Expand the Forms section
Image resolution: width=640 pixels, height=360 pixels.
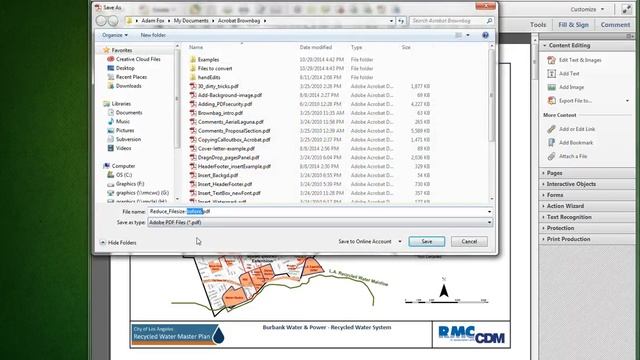(587, 195)
